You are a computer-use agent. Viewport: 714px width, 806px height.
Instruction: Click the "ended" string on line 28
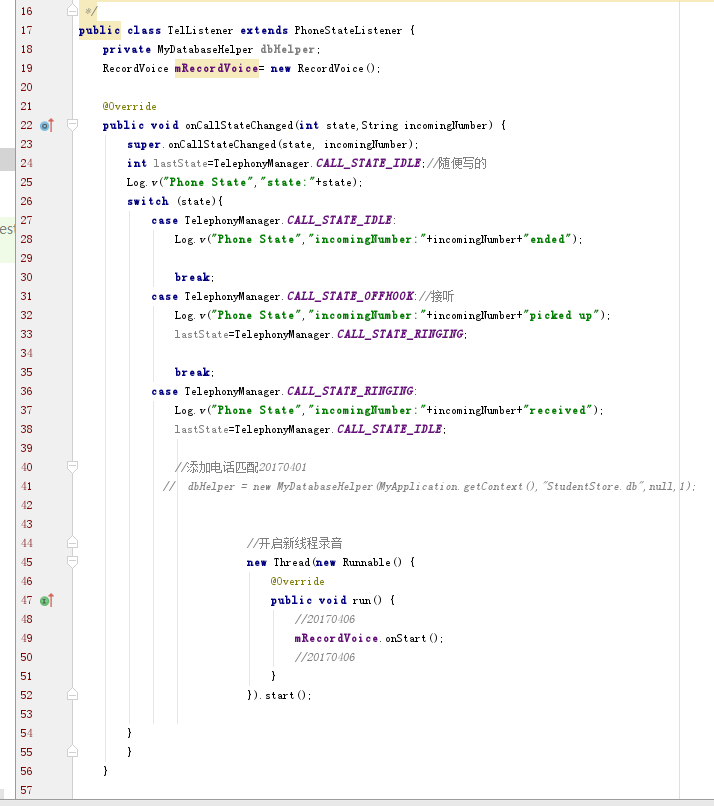point(547,240)
